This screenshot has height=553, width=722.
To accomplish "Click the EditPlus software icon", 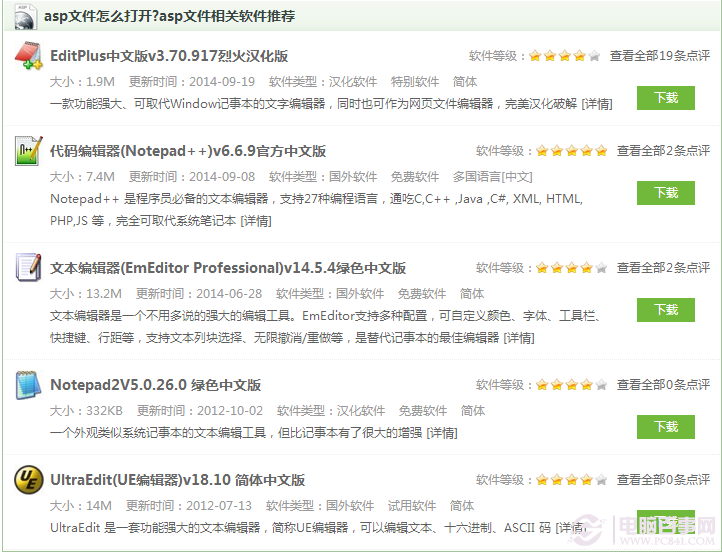I will (x=29, y=56).
